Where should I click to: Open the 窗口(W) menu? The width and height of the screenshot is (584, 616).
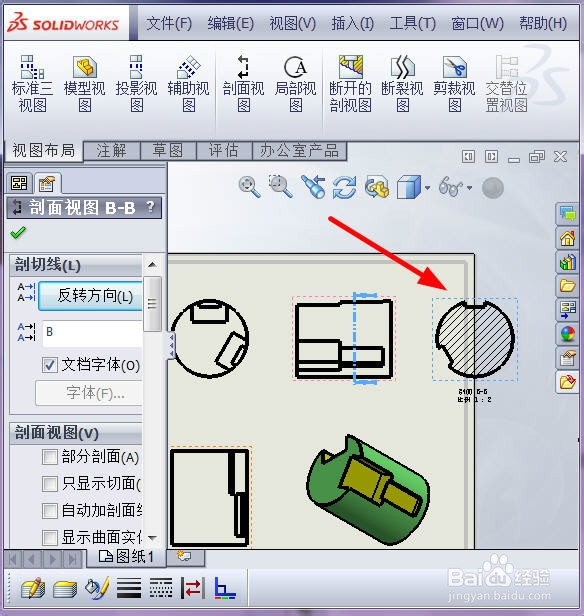click(x=477, y=24)
